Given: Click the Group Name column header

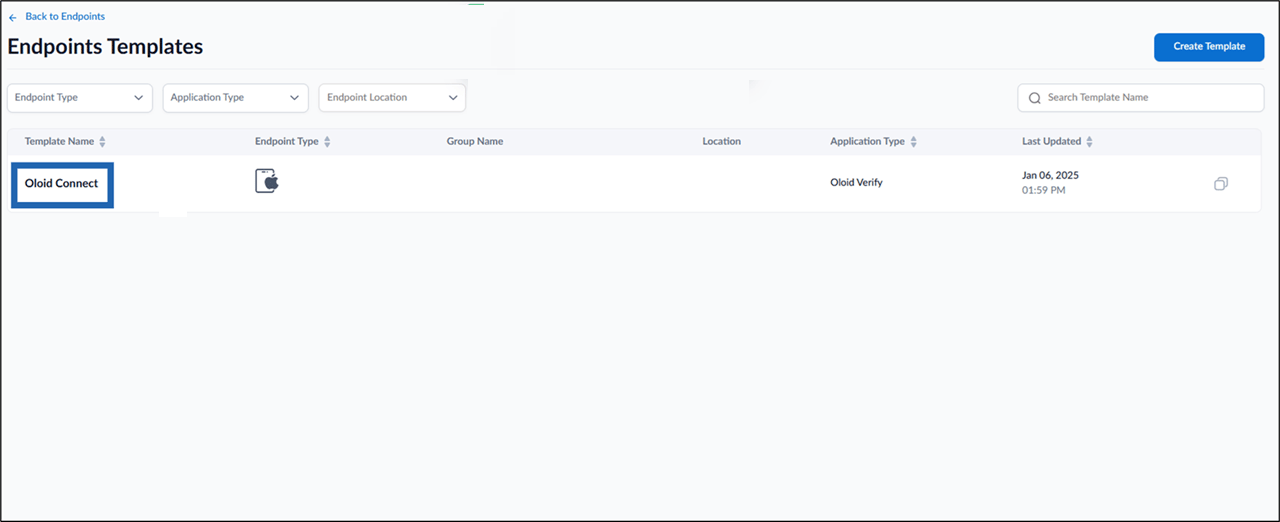Looking at the screenshot, I should point(475,142).
